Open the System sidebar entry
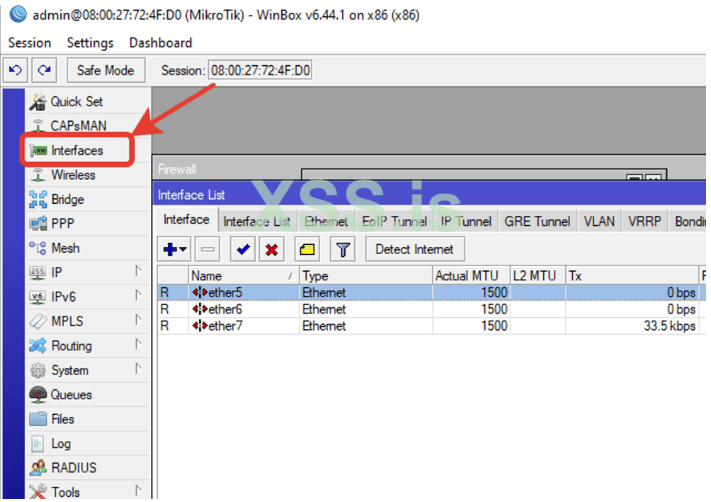The image size is (711, 502). (88, 370)
